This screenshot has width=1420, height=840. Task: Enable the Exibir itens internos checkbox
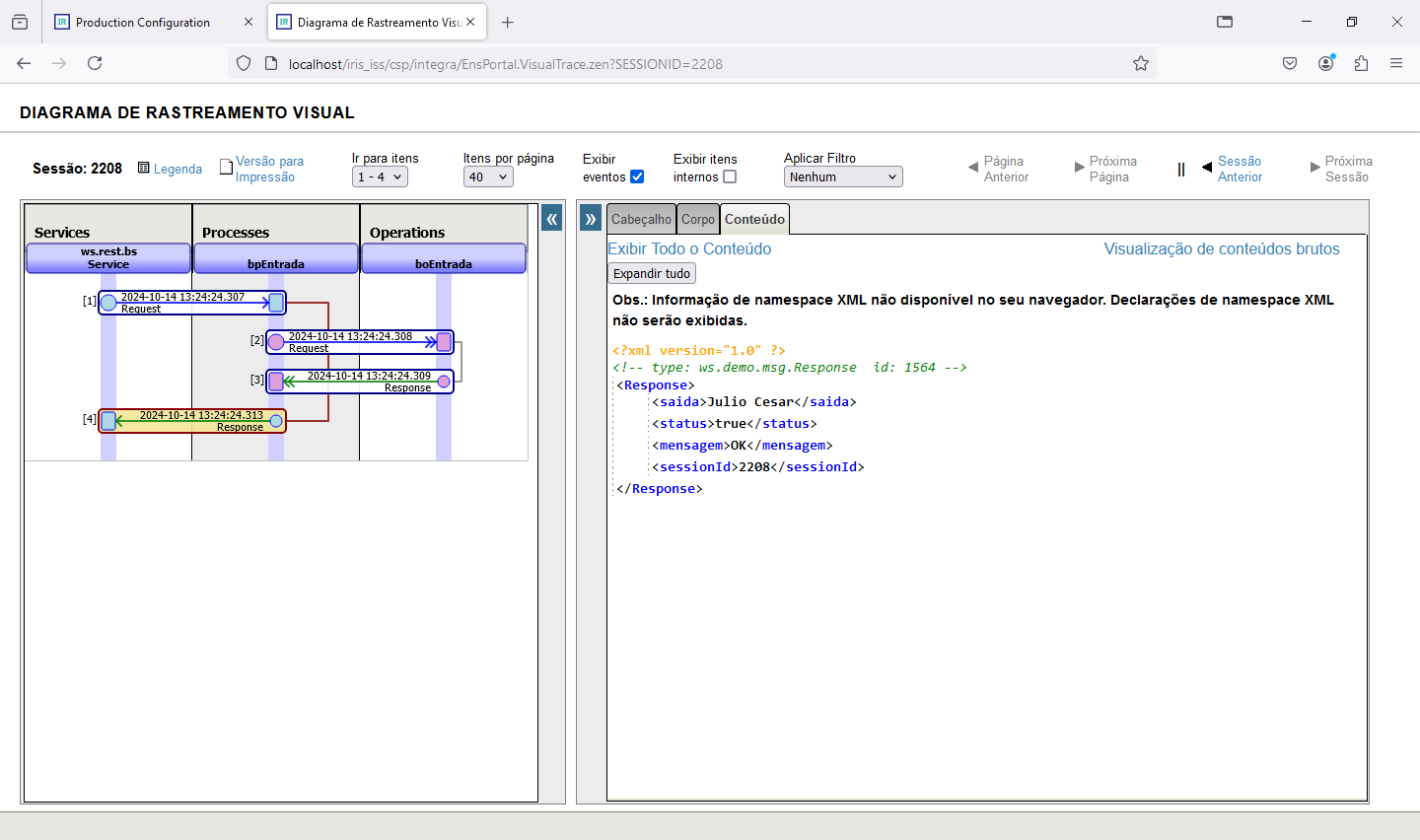(730, 176)
